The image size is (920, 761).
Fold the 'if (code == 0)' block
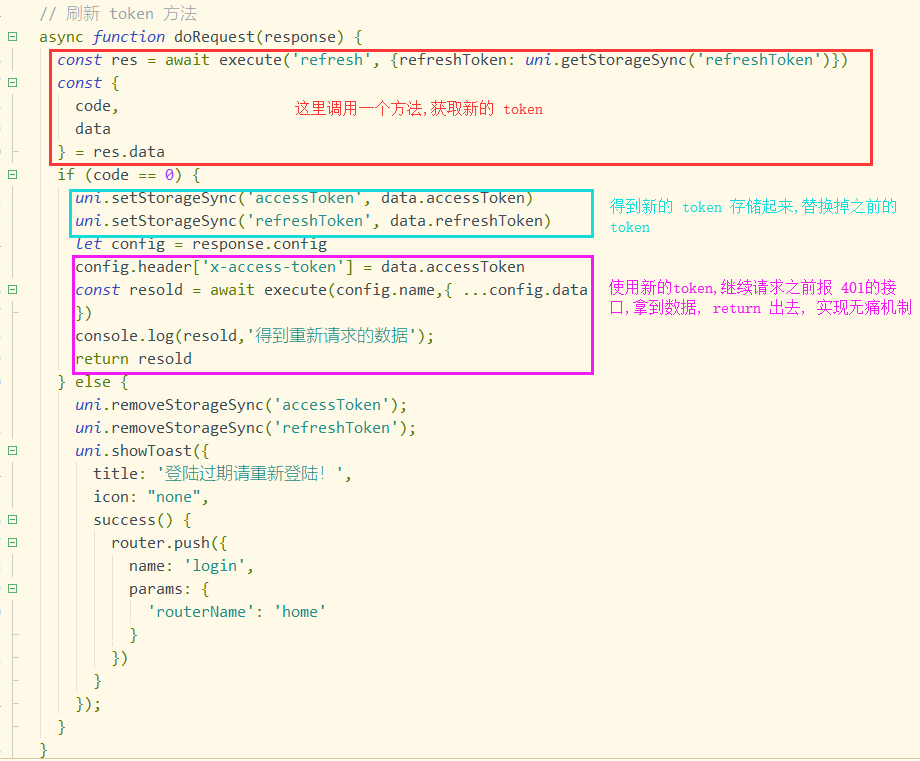(12, 175)
